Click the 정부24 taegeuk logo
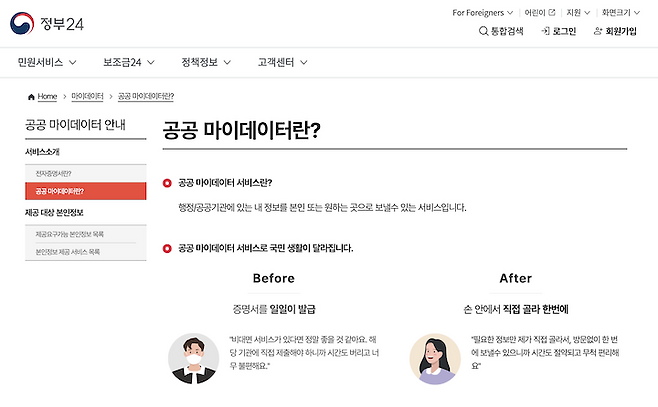Image resolution: width=658 pixels, height=407 pixels. point(22,23)
